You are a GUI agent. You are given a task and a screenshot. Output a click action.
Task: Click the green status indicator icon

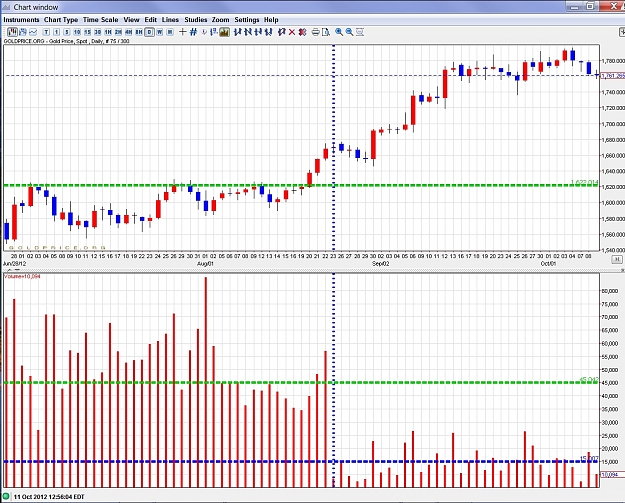(x=6, y=497)
